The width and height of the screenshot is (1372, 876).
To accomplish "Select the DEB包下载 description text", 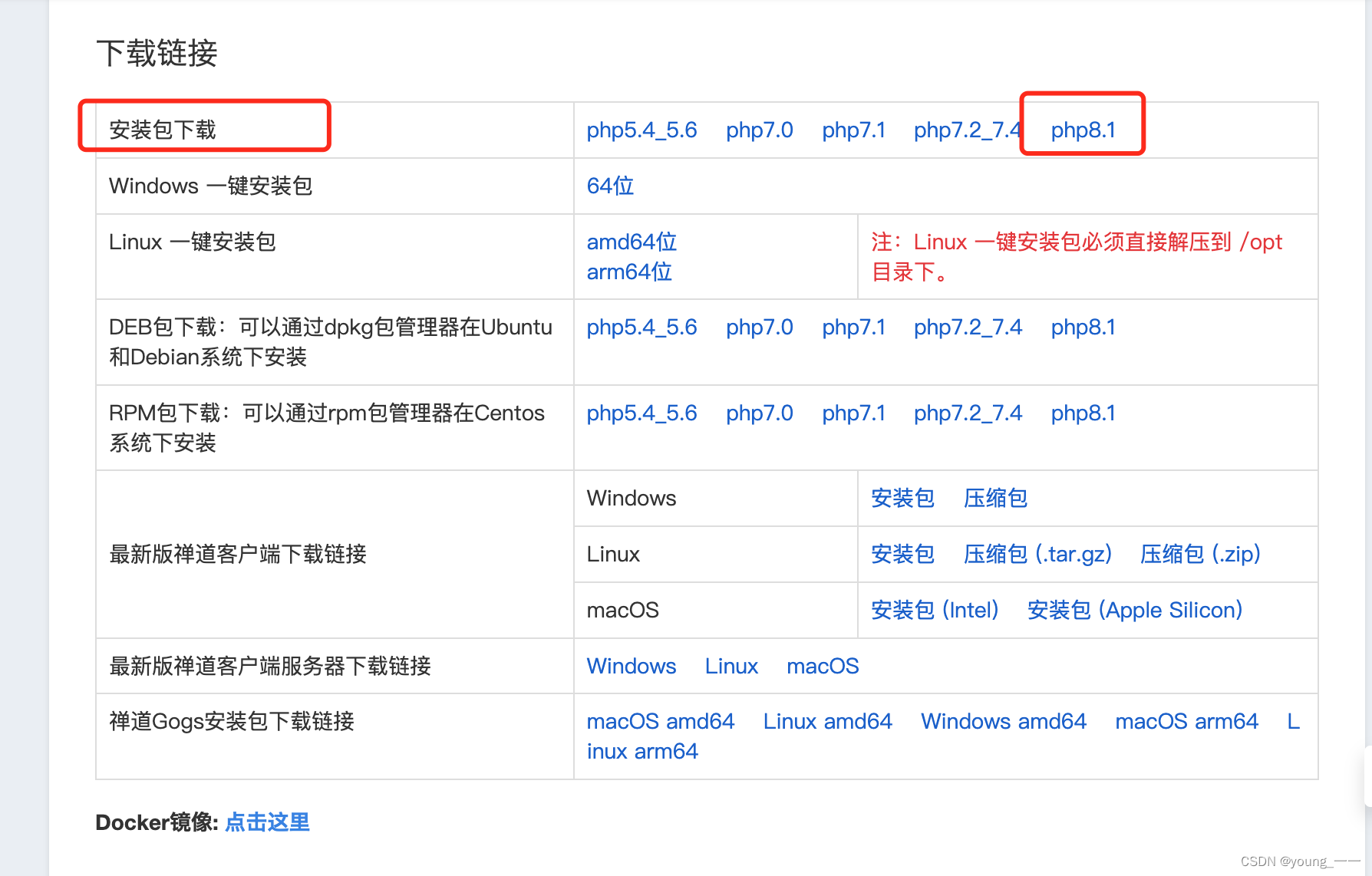I will [x=330, y=342].
